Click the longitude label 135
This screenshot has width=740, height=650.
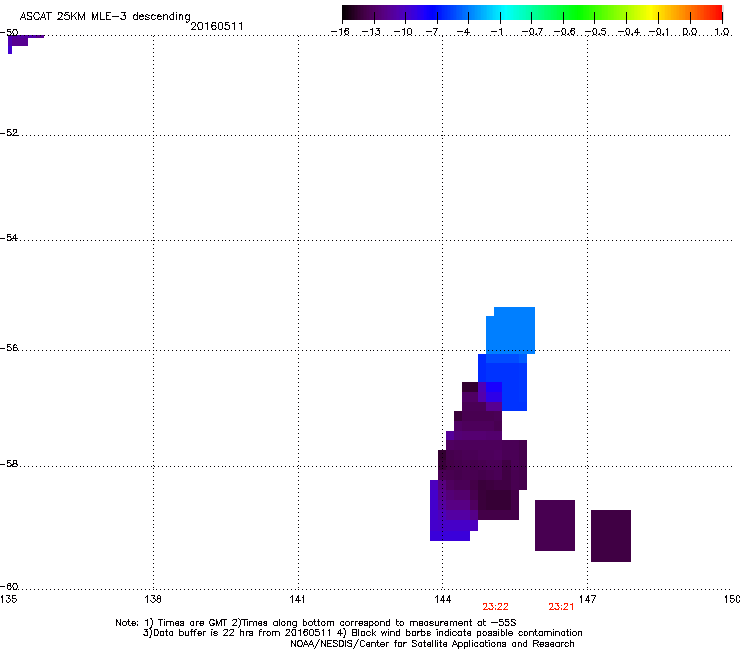tap(8, 599)
